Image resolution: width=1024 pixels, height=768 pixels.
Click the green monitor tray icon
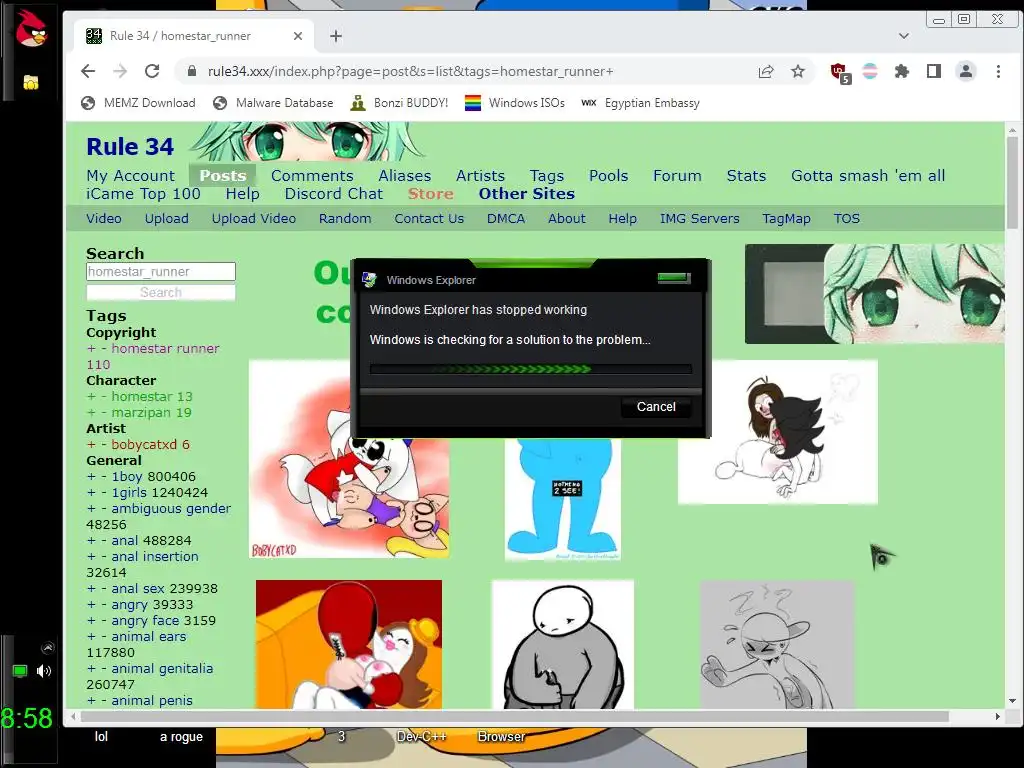20,671
